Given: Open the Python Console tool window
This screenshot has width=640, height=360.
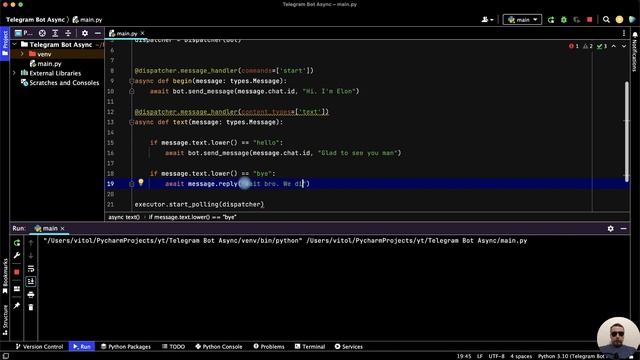Looking at the screenshot, I should (x=218, y=347).
